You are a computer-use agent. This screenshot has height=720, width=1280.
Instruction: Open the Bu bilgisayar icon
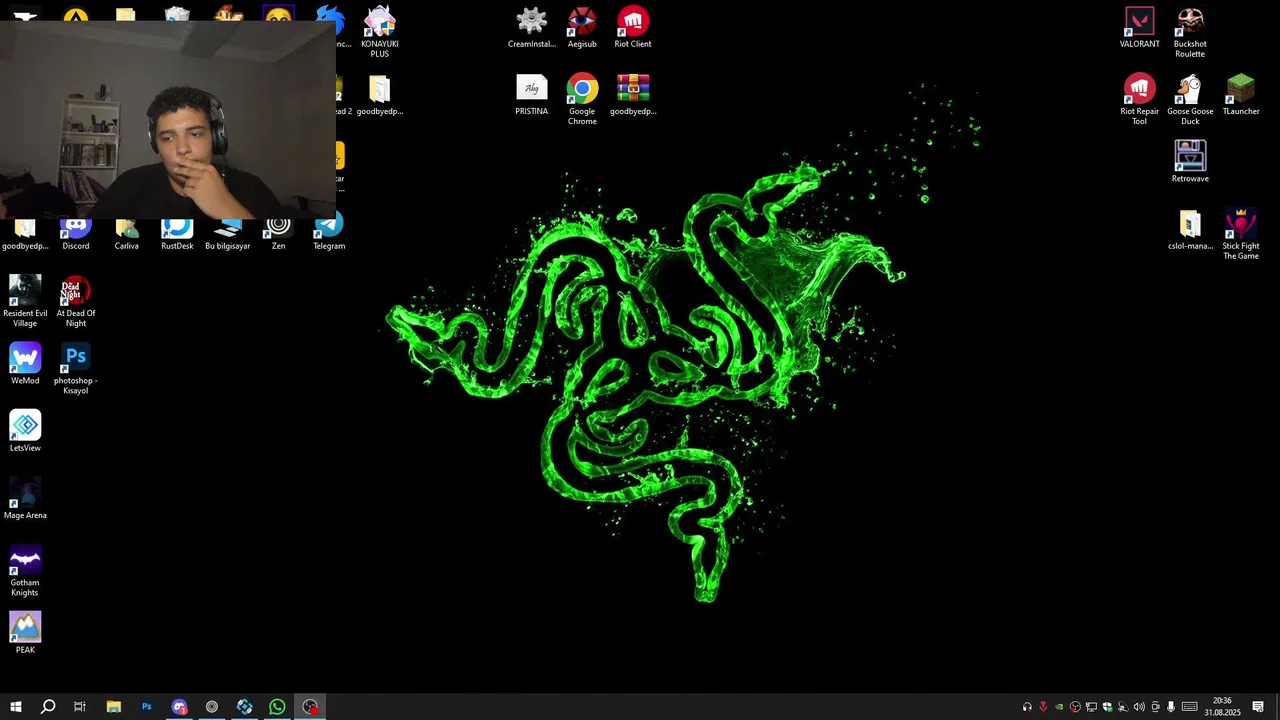[228, 235]
